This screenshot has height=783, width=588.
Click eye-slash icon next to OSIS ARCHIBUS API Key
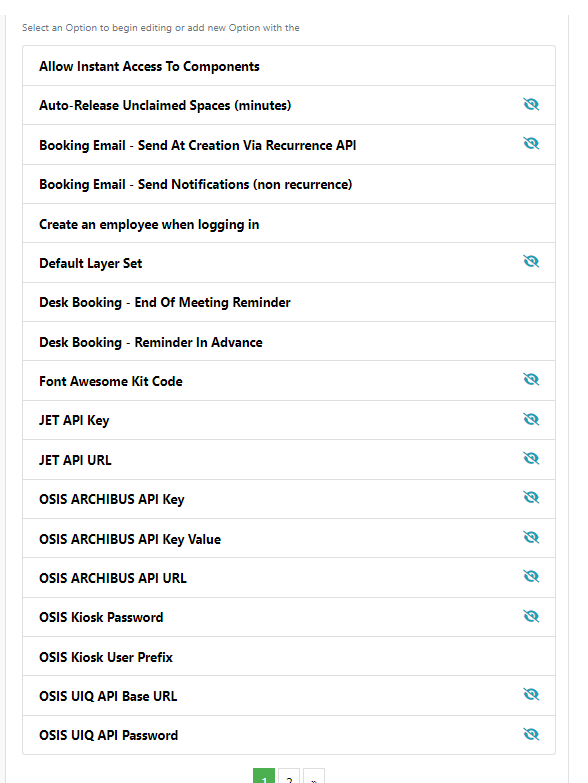pyautogui.click(x=531, y=498)
